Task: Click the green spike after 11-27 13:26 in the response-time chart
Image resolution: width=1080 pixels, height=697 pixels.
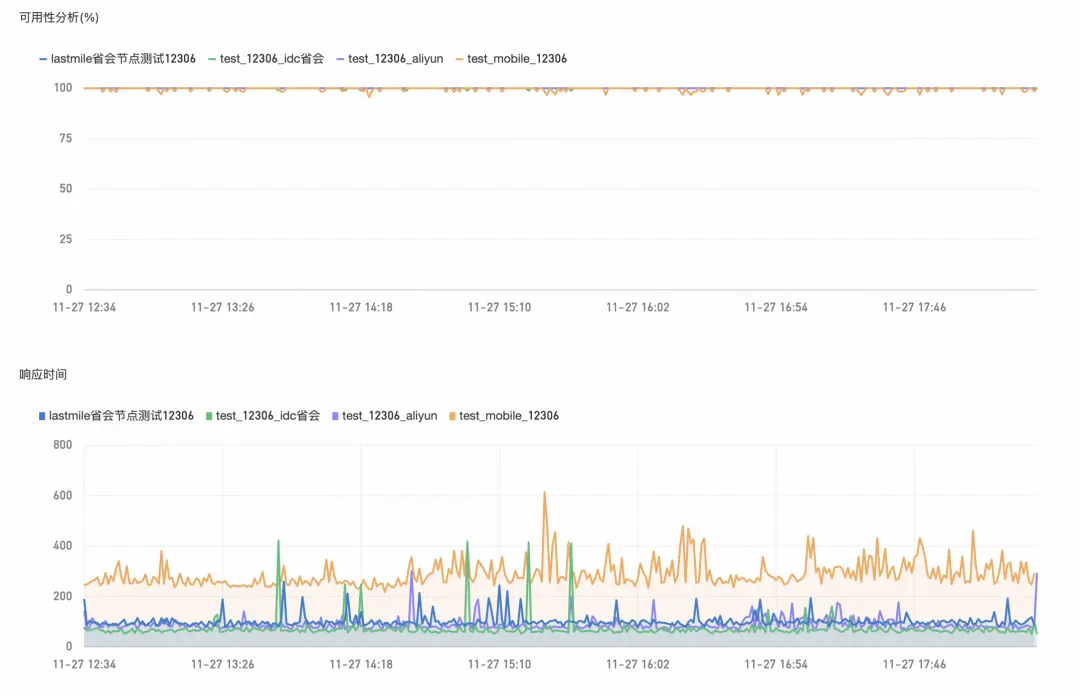Action: coord(278,544)
